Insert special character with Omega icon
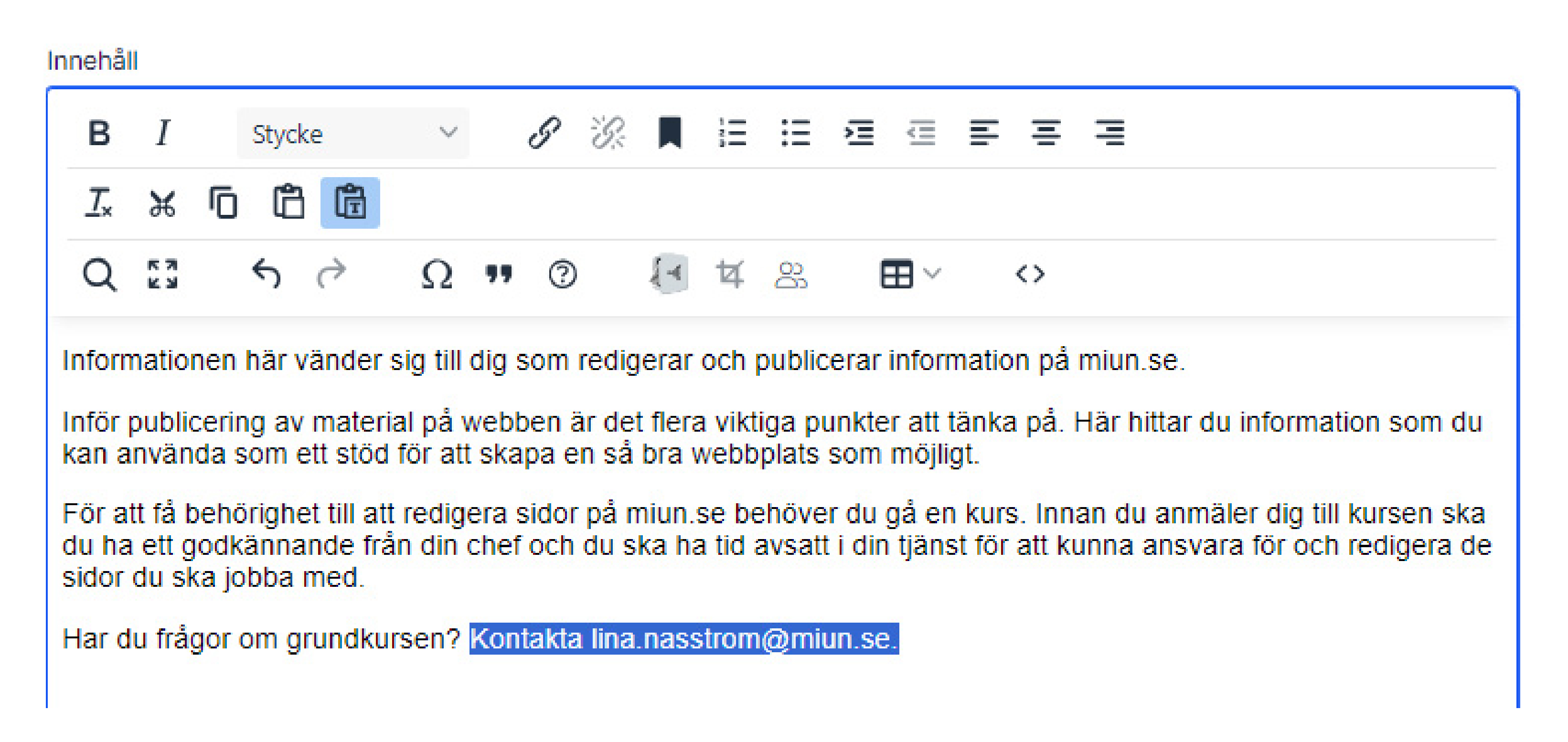Image resolution: width=1568 pixels, height=742 pixels. (437, 274)
